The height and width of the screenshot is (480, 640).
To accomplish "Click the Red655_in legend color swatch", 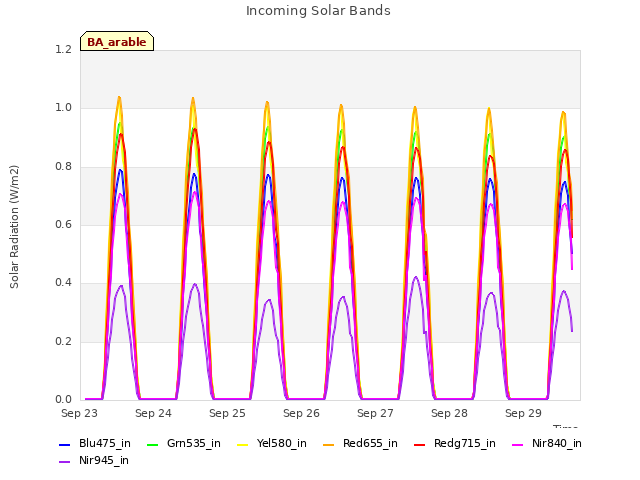I will click(x=329, y=444).
